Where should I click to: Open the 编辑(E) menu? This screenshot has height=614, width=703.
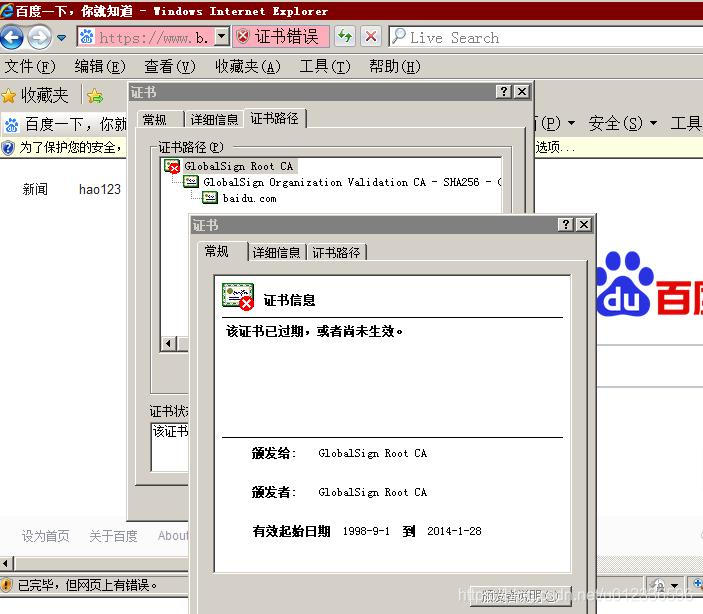coord(100,67)
